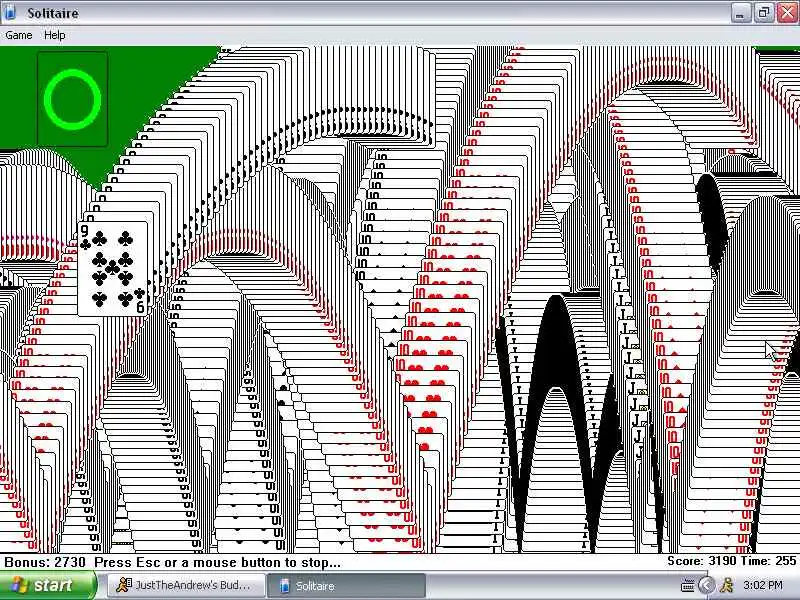Open the Game menu
The height and width of the screenshot is (600, 800).
click(19, 35)
